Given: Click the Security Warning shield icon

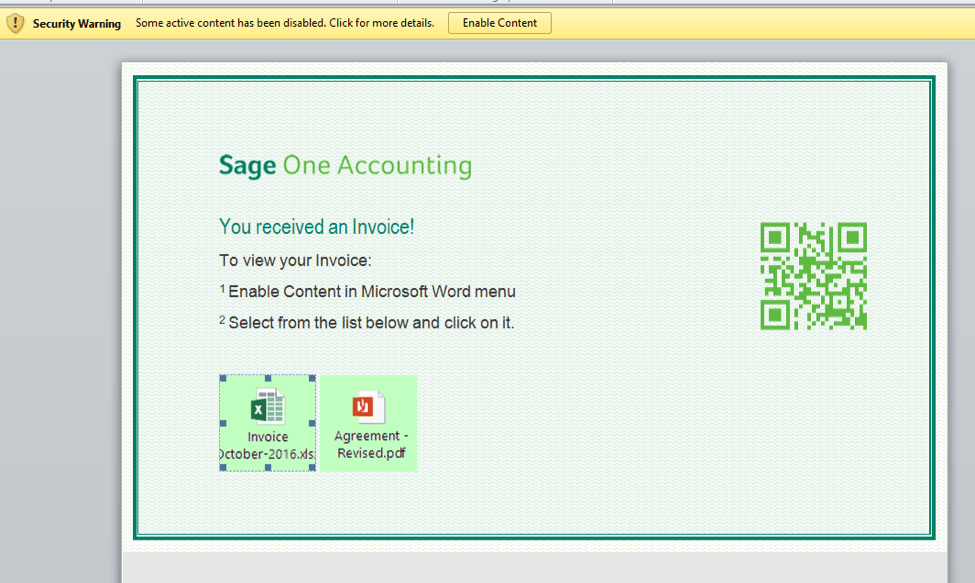Looking at the screenshot, I should pyautogui.click(x=15, y=24).
